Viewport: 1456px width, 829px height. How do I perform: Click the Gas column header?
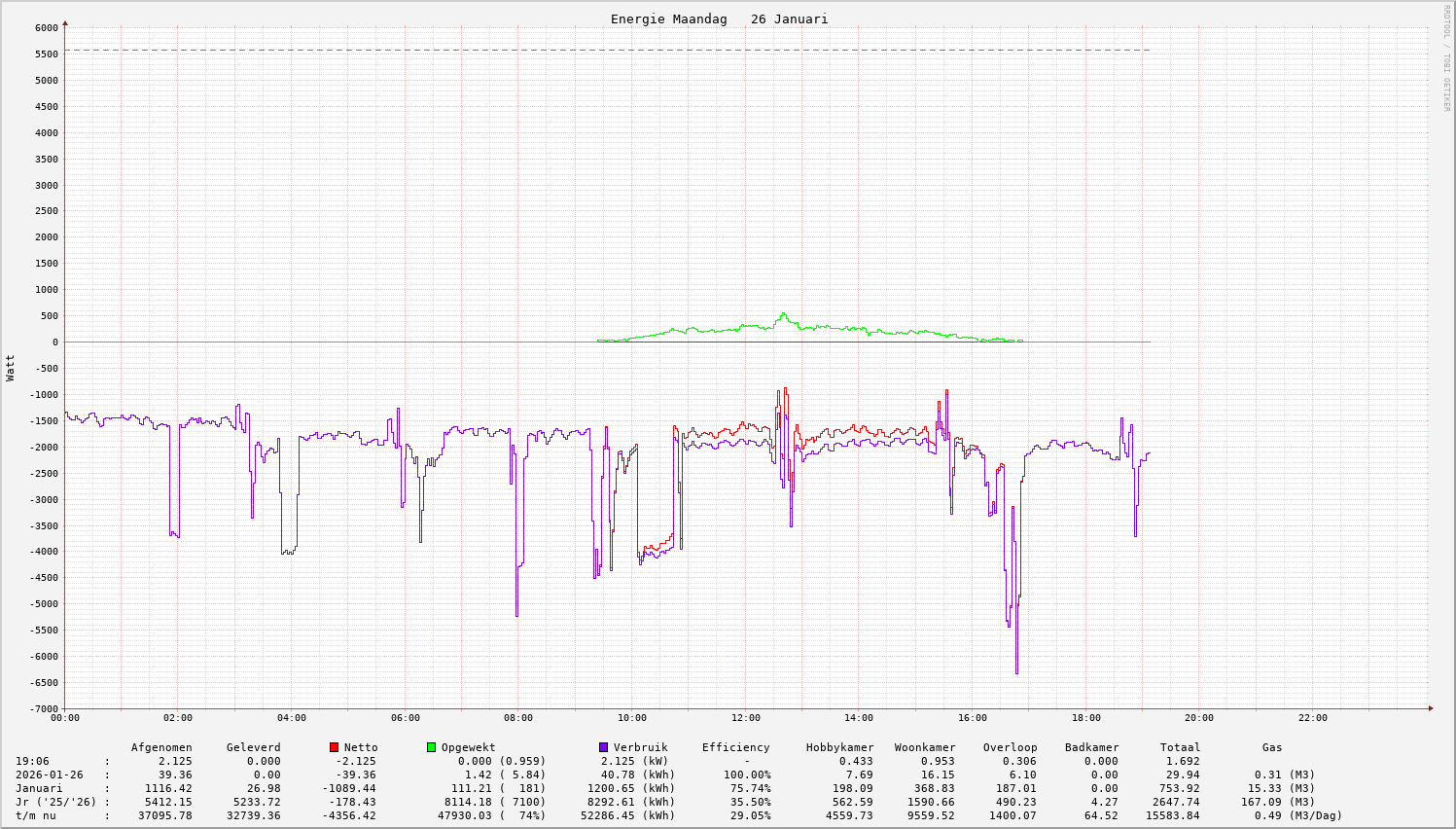1272,747
